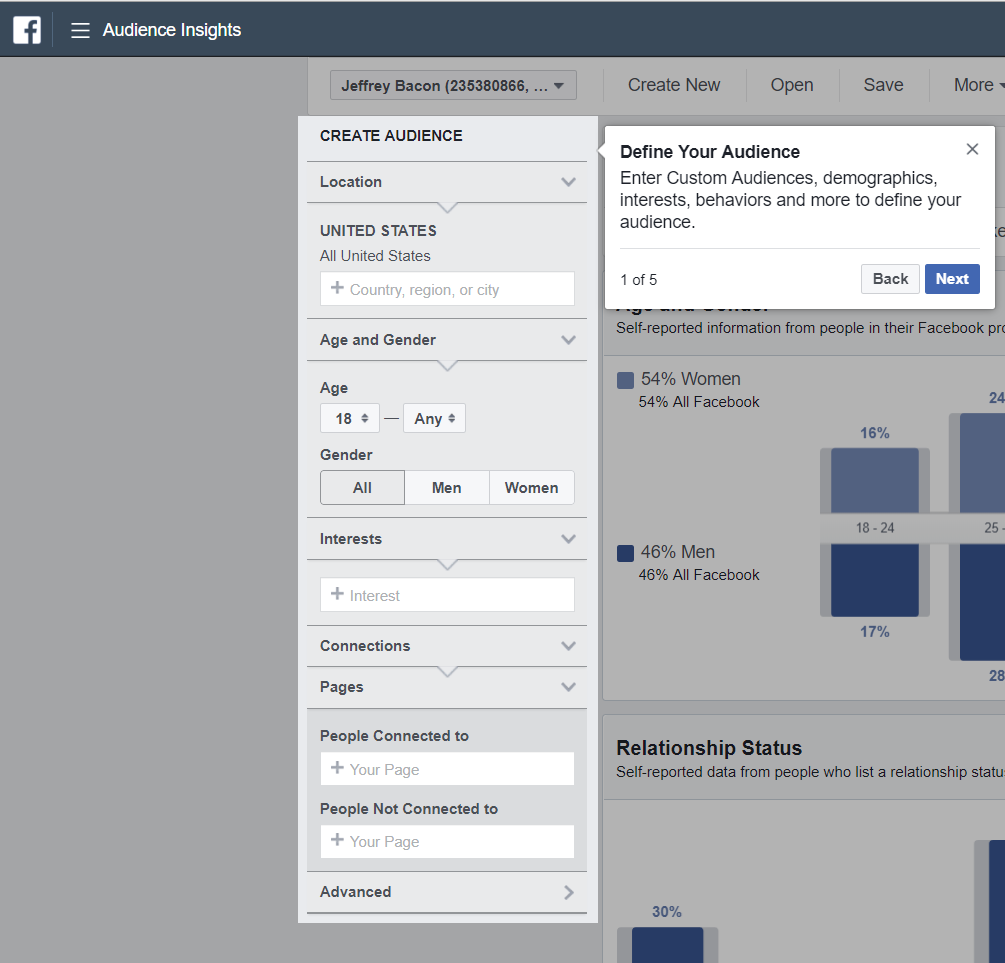
Task: Open the maximum age Any selector
Action: [434, 419]
